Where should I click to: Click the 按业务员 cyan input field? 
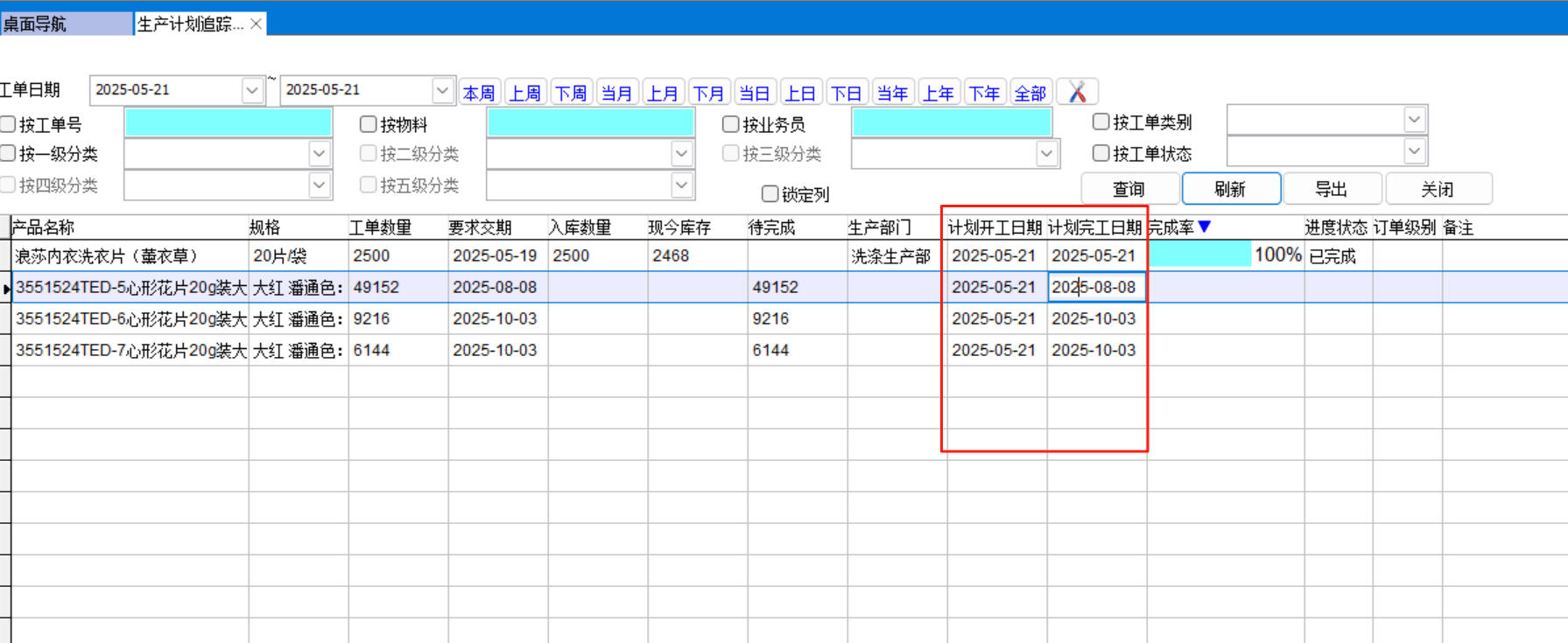tap(952, 123)
